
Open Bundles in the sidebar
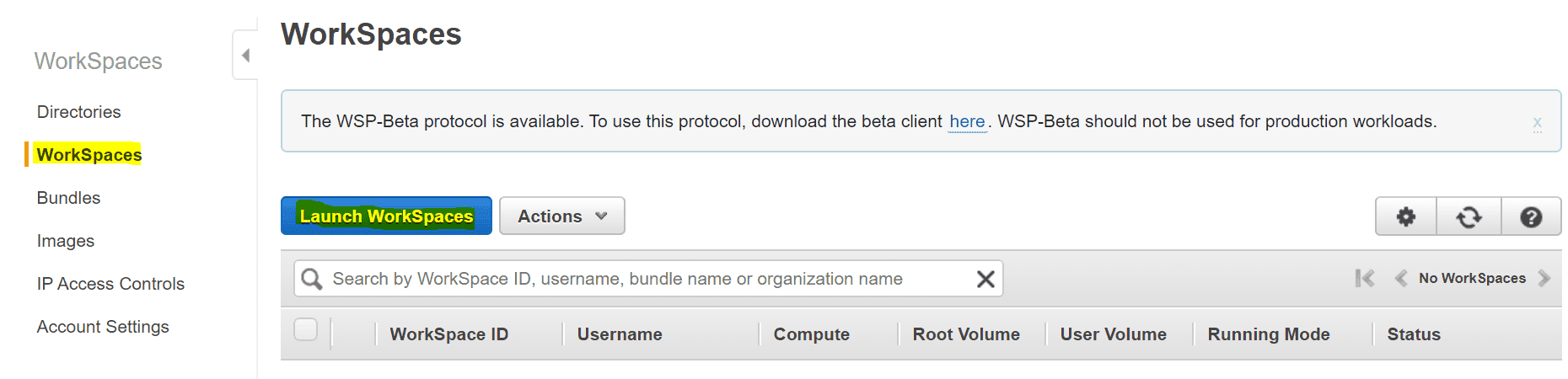coord(68,198)
